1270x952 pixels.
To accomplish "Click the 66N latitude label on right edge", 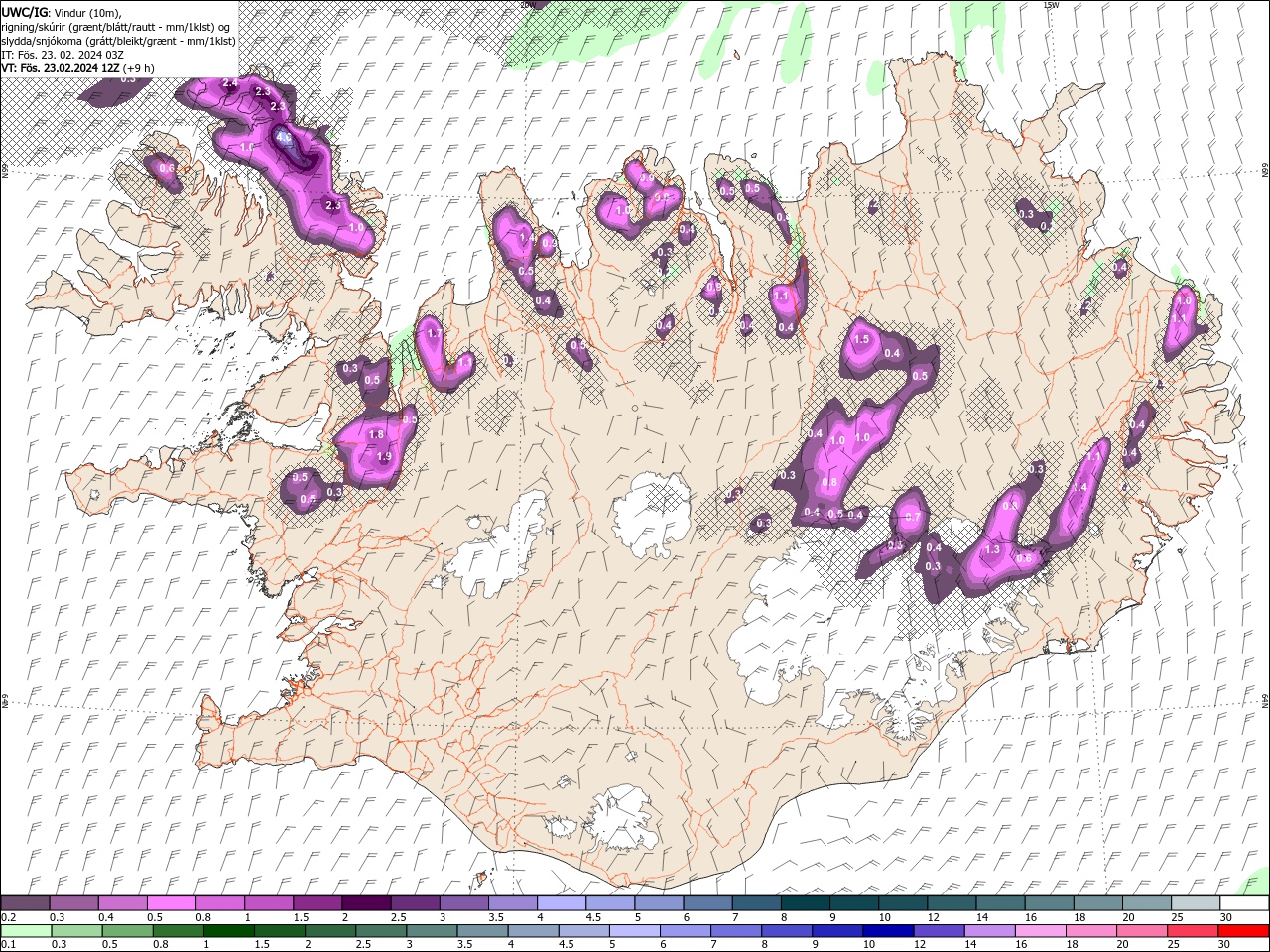I will tap(1265, 170).
